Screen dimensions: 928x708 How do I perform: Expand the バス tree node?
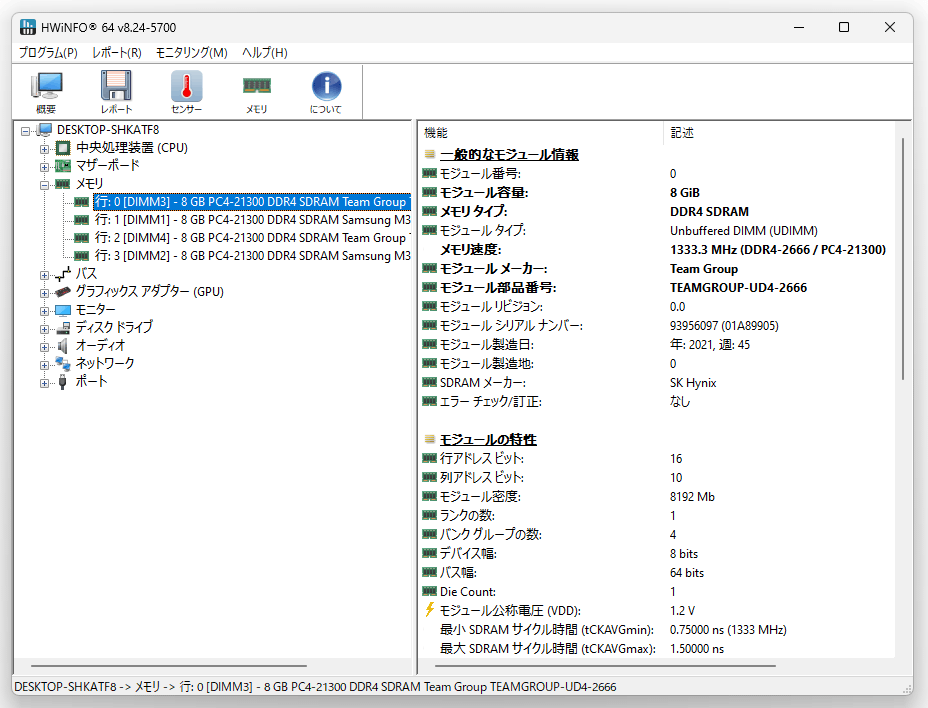tap(44, 275)
